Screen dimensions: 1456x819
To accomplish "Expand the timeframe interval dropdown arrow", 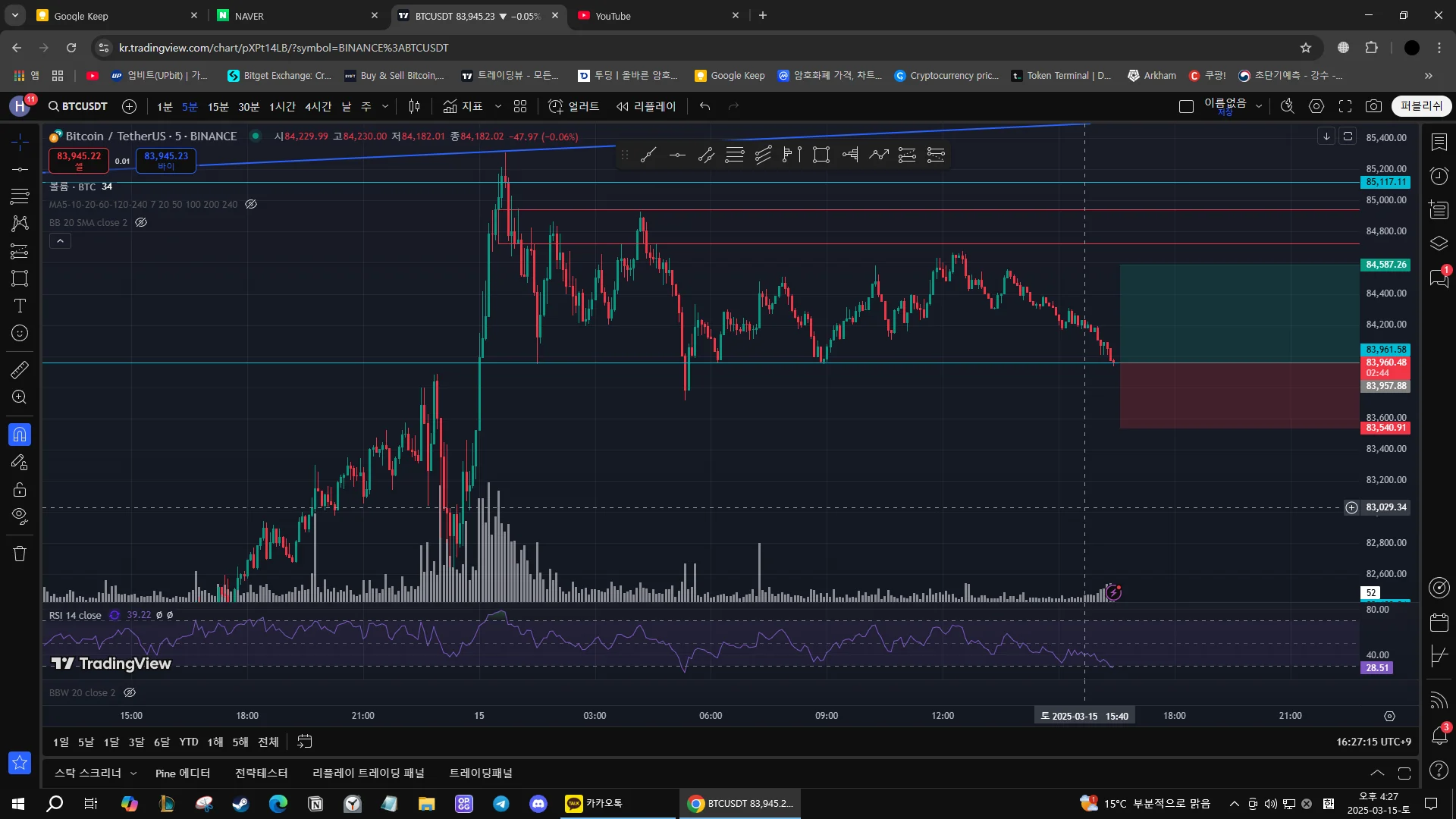I will click(385, 106).
